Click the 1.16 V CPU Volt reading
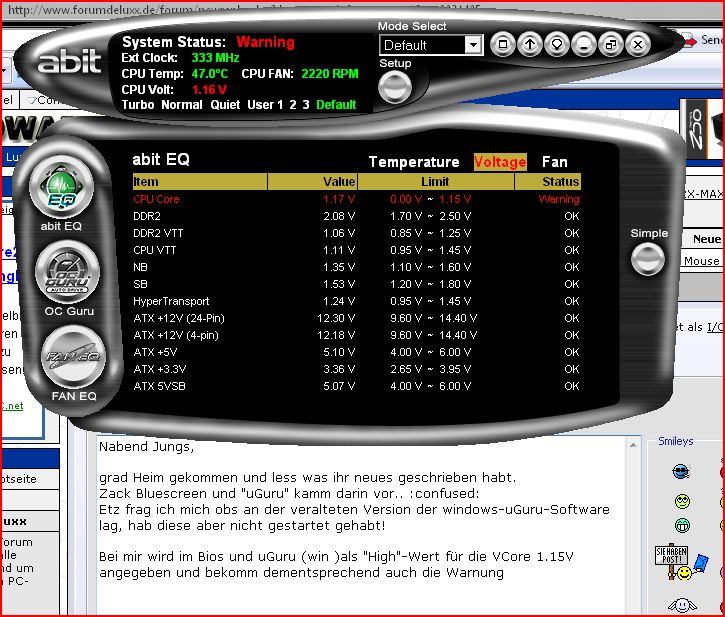 [x=209, y=90]
